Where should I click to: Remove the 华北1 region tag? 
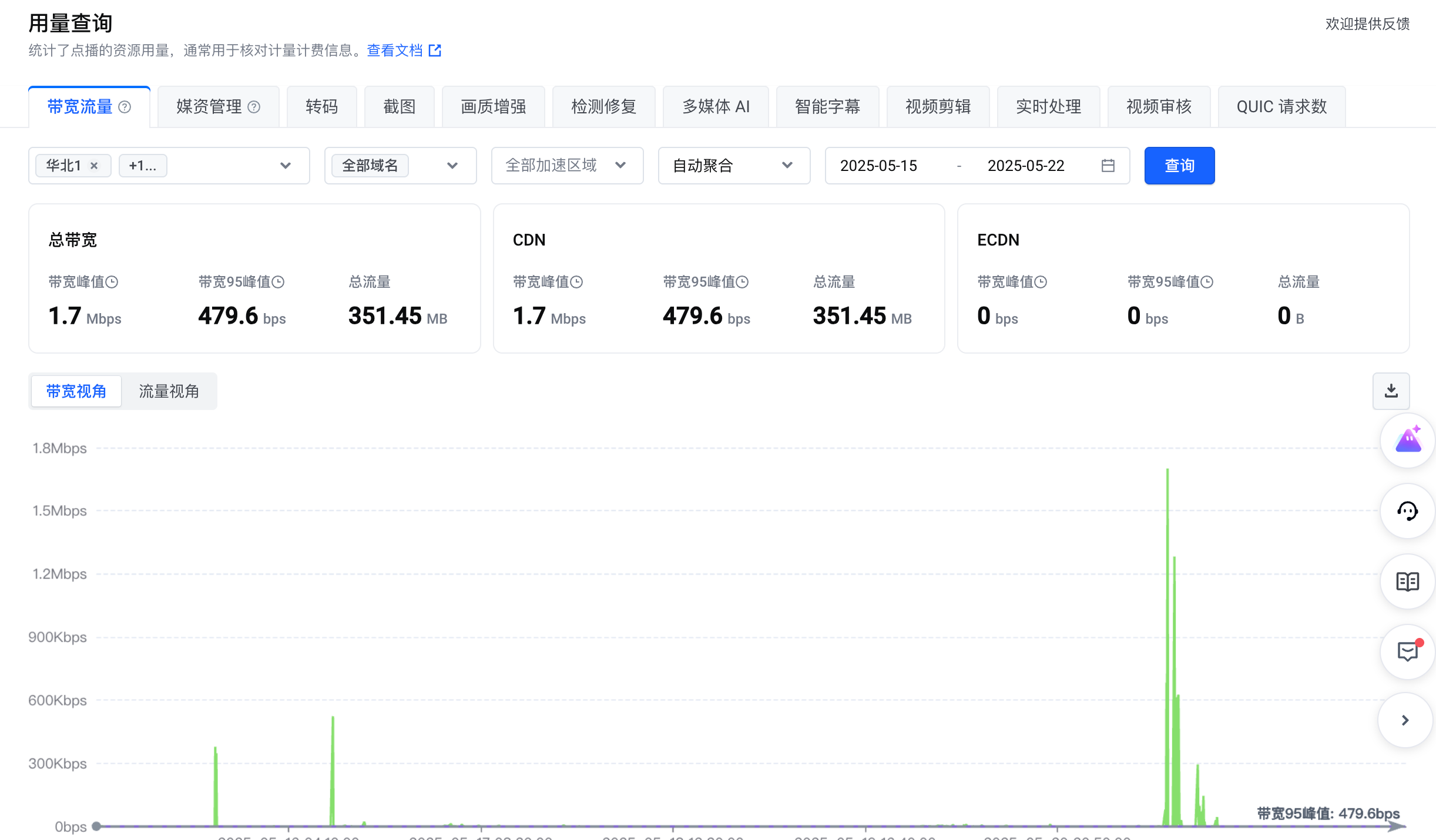pyautogui.click(x=94, y=166)
